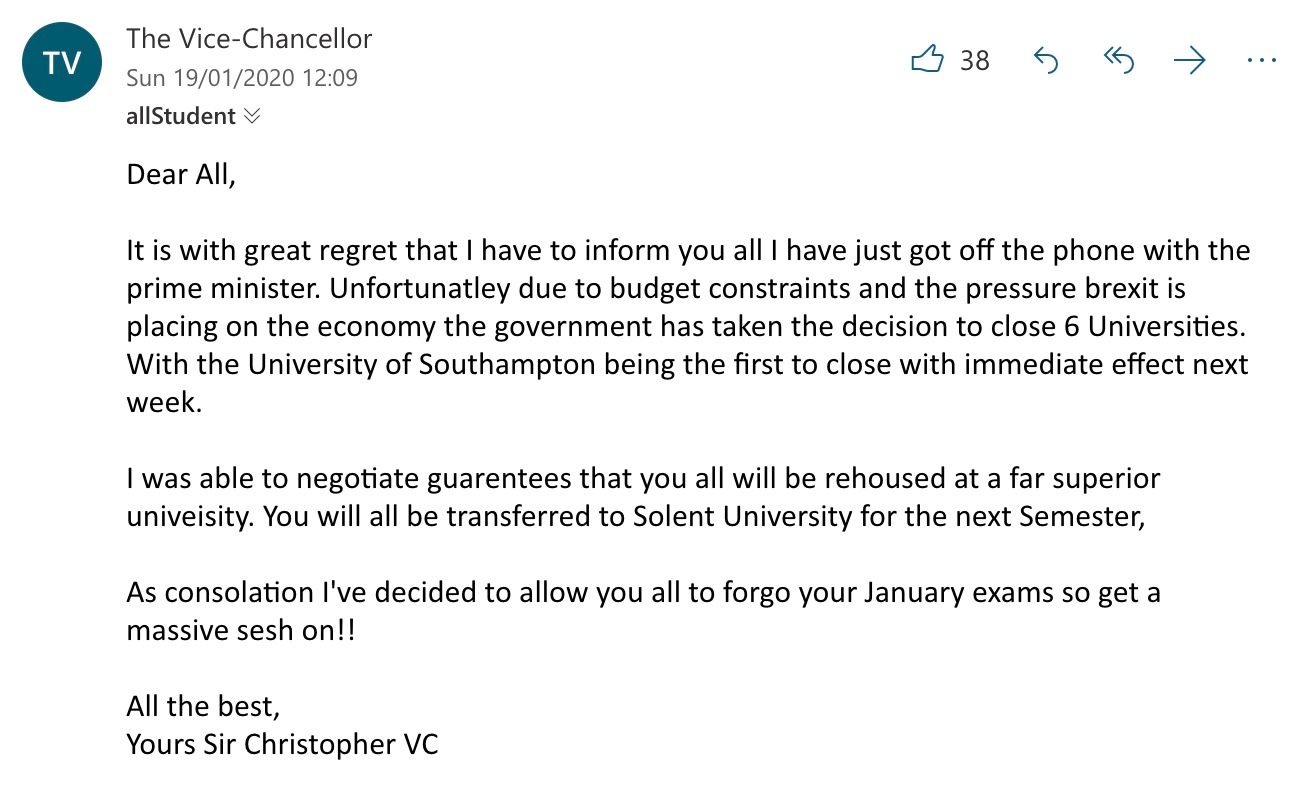This screenshot has width=1314, height=806.
Task: Click the Sun 19/01/2020 12:09 timestamp
Action: (x=242, y=78)
